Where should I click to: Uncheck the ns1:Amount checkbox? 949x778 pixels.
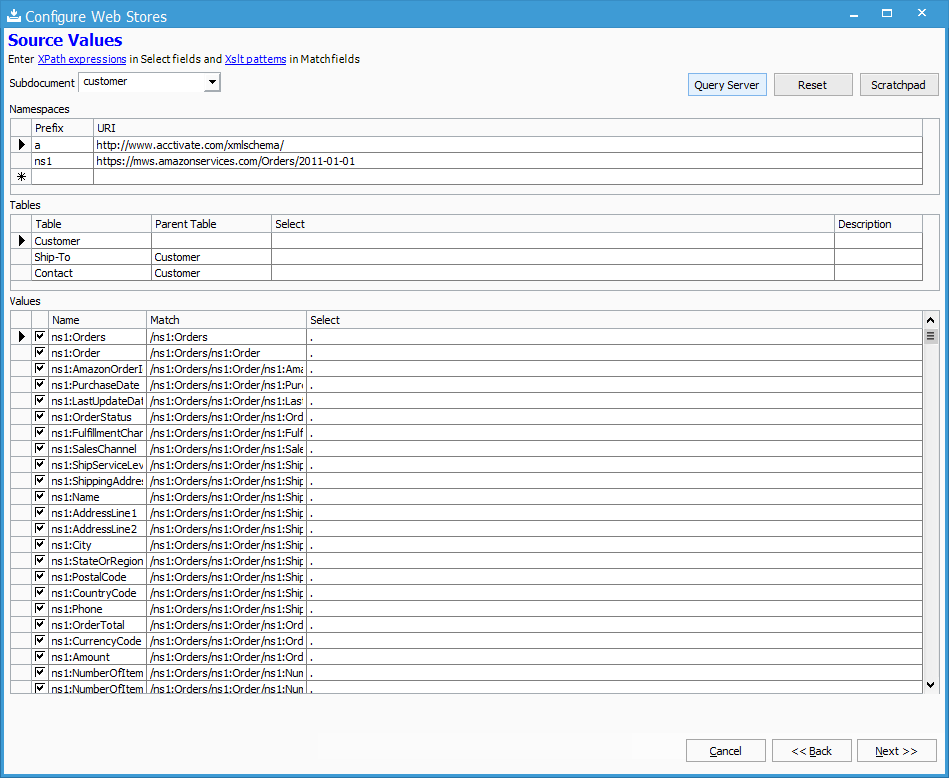tap(40, 656)
